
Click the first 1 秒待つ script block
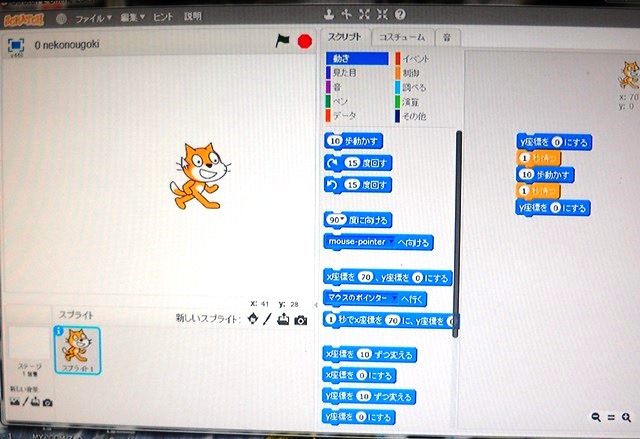click(x=539, y=158)
